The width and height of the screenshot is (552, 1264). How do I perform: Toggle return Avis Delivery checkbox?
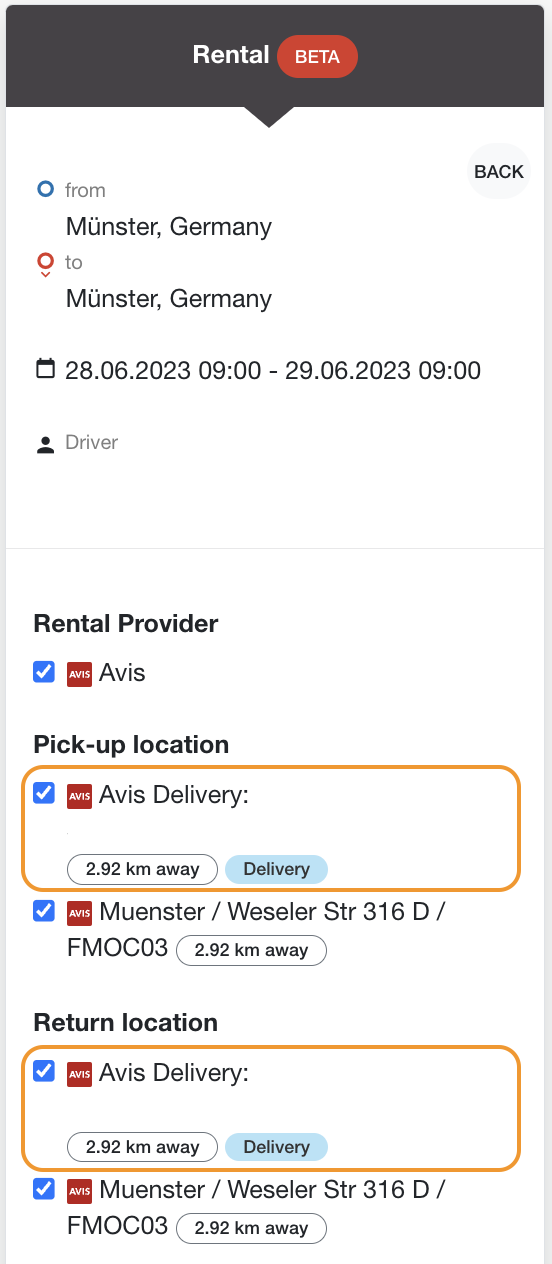(x=44, y=1071)
